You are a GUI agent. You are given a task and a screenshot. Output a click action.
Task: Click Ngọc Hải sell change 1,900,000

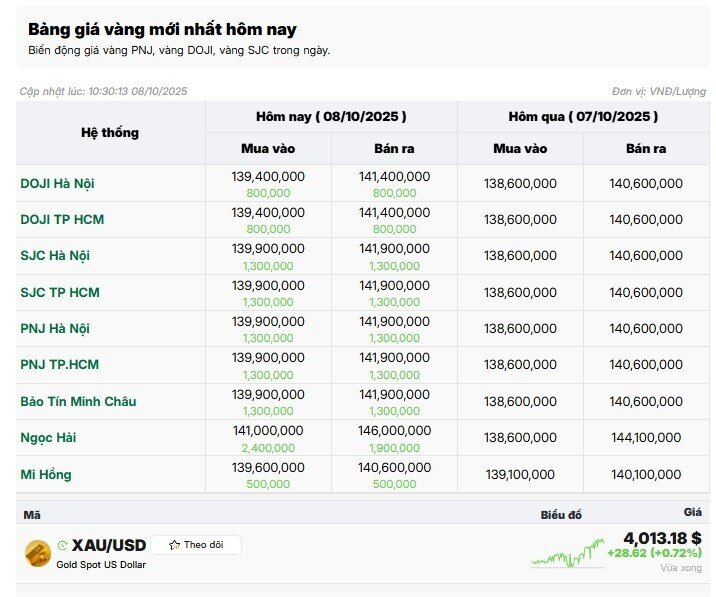click(x=394, y=448)
